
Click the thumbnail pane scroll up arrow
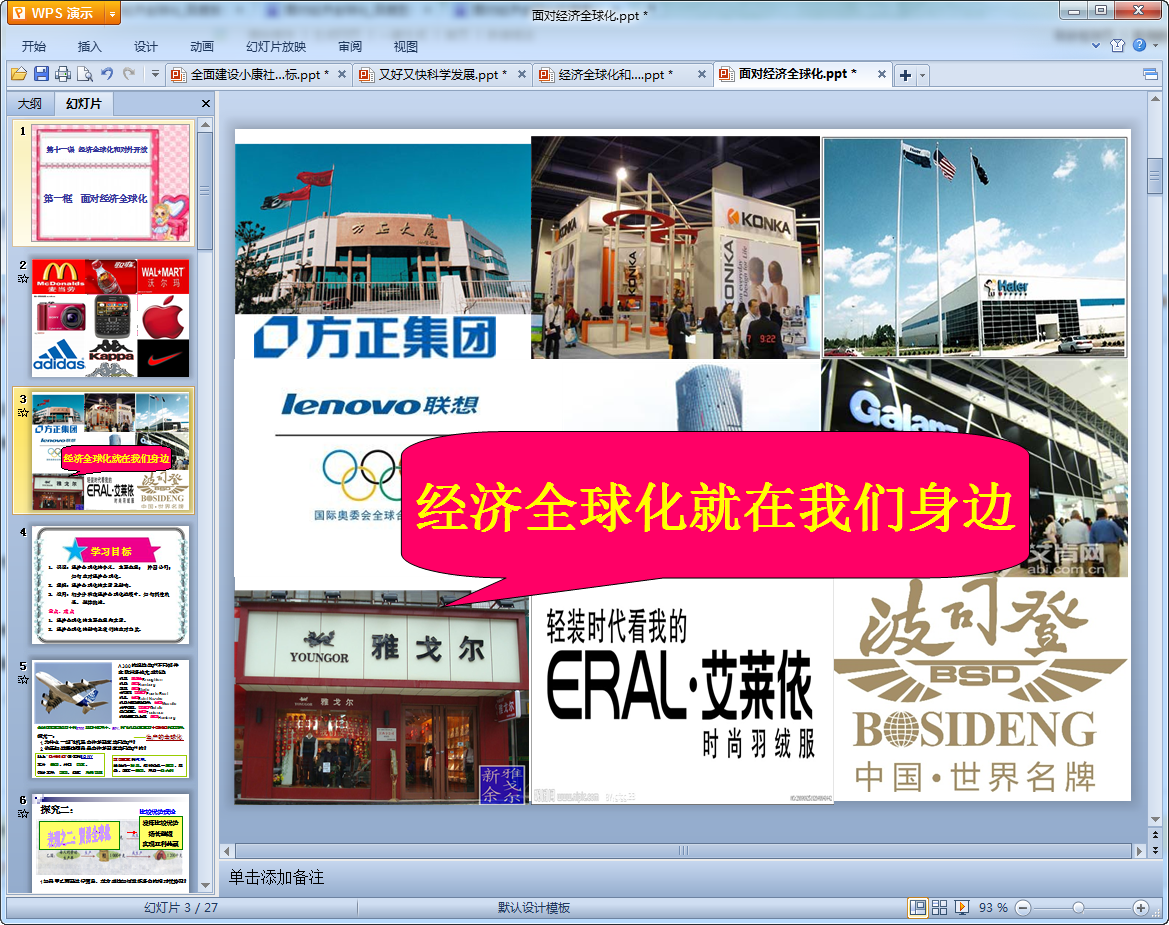pos(206,124)
